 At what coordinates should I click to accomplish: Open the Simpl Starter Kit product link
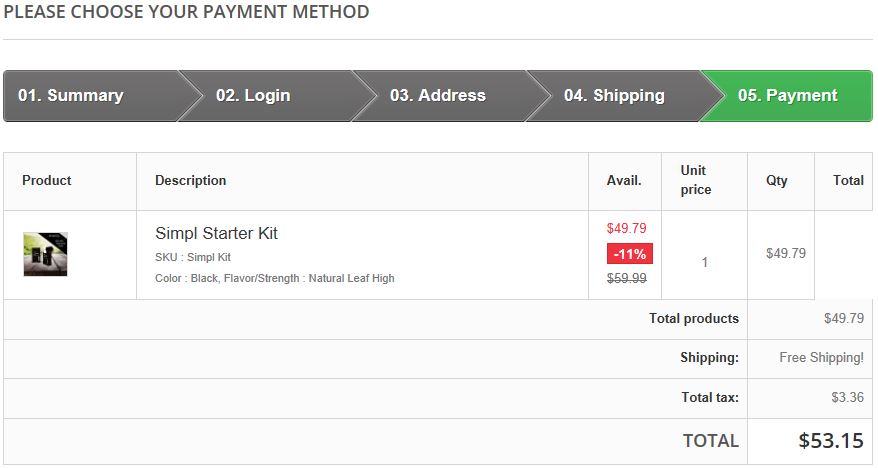[216, 233]
